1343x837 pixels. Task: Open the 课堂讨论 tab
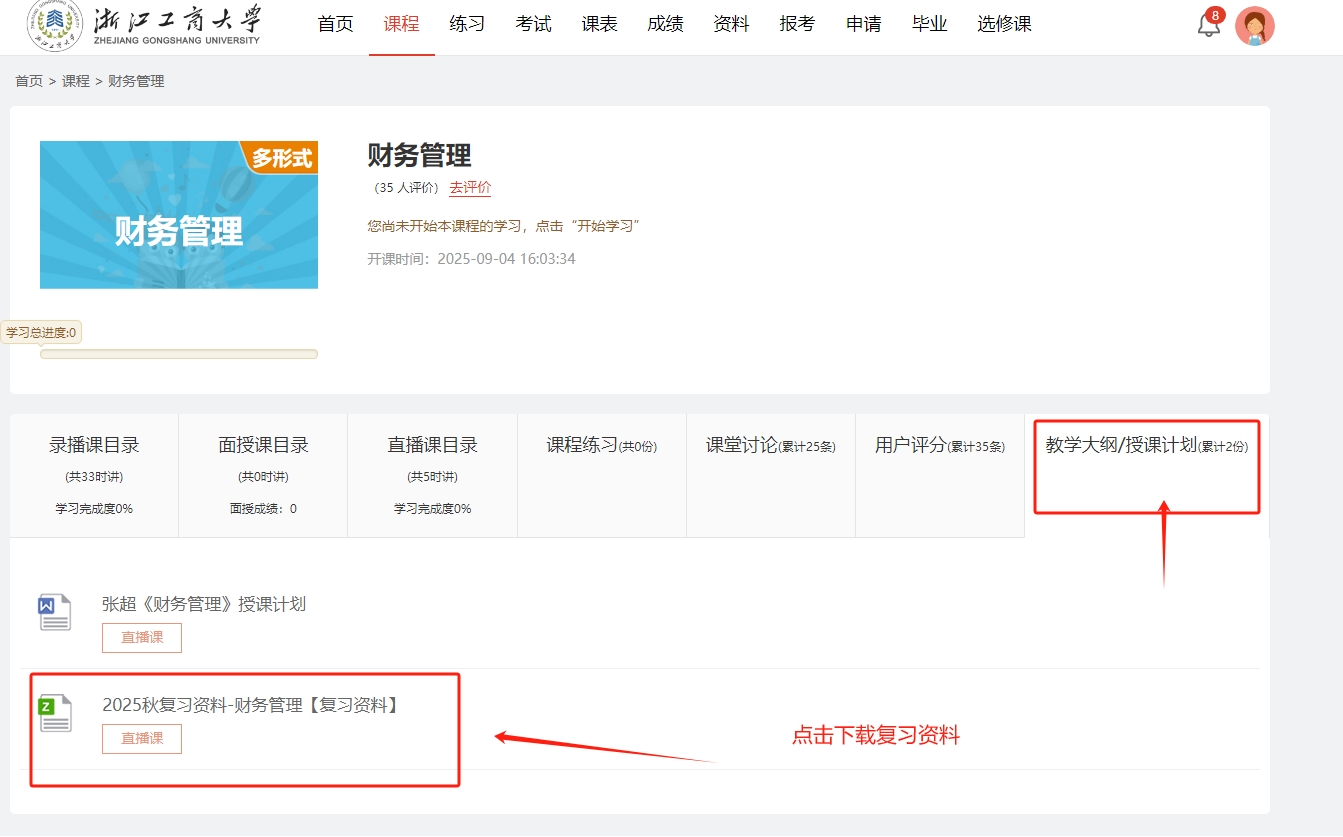tap(770, 446)
